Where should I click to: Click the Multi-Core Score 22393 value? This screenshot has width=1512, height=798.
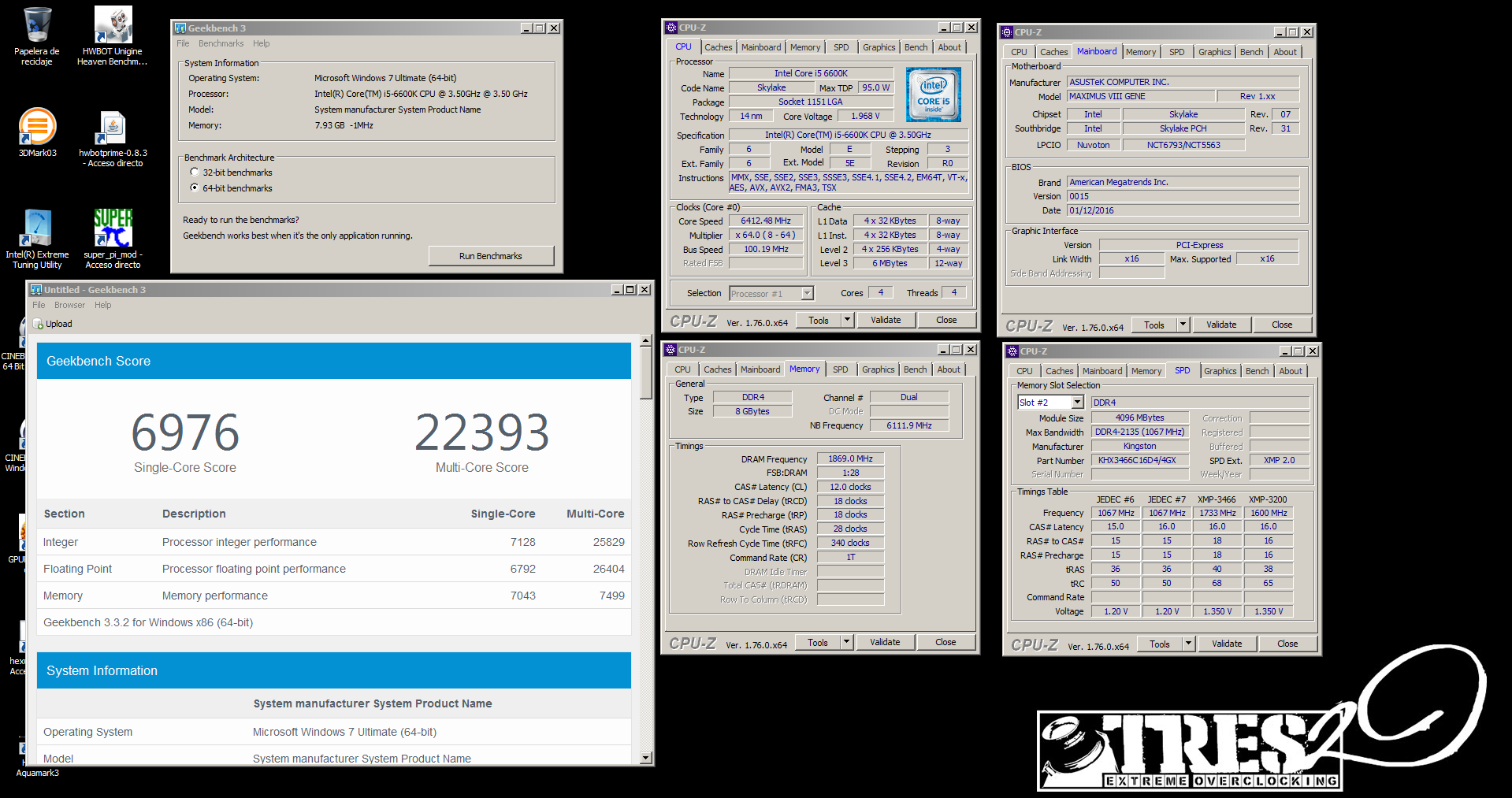[482, 432]
